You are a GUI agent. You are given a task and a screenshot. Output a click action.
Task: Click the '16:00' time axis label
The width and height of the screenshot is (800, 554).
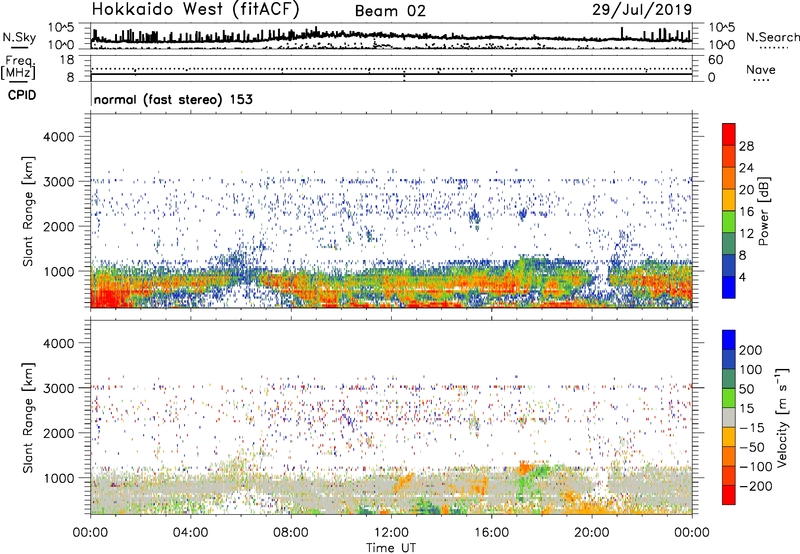point(491,533)
